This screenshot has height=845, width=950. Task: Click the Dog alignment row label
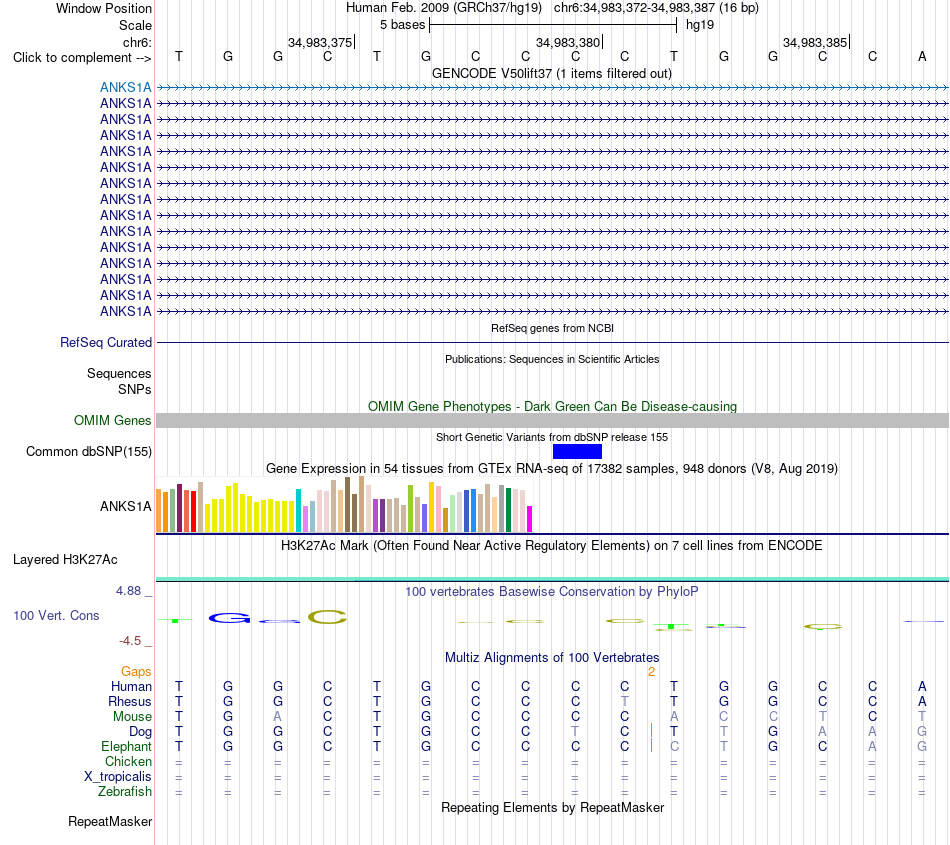[140, 732]
